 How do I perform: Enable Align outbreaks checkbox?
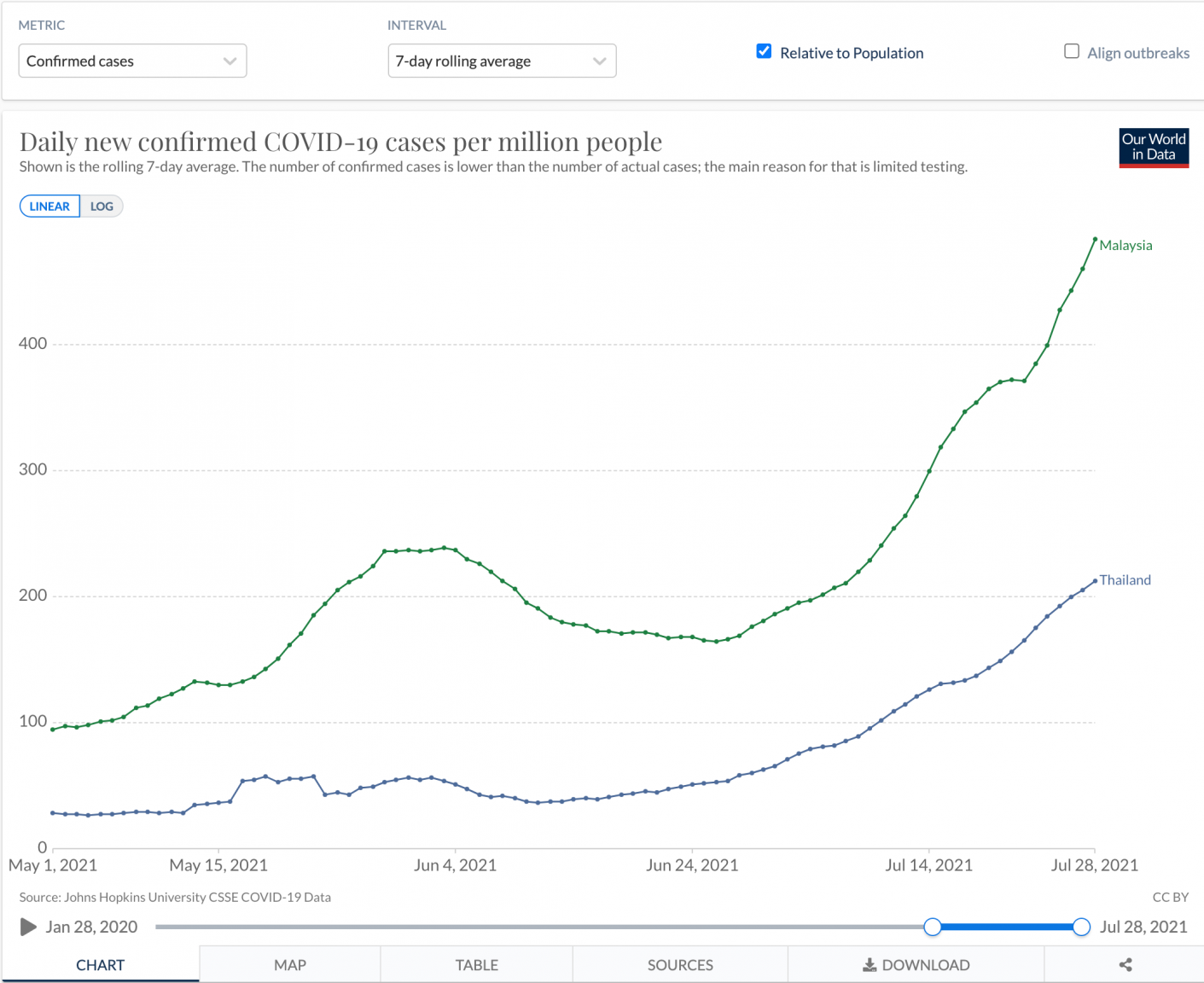[1072, 52]
